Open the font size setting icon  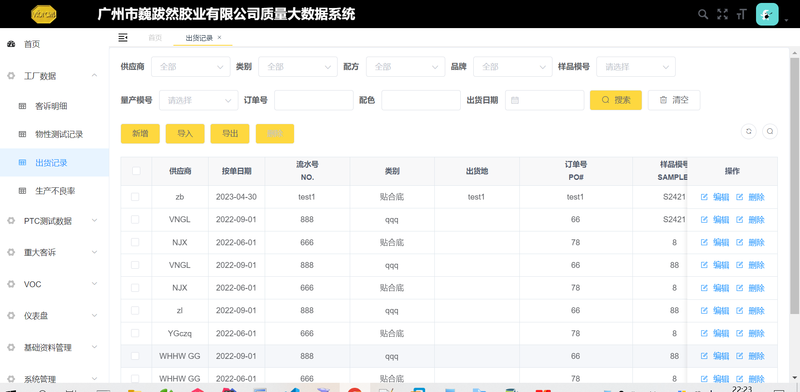tap(741, 15)
